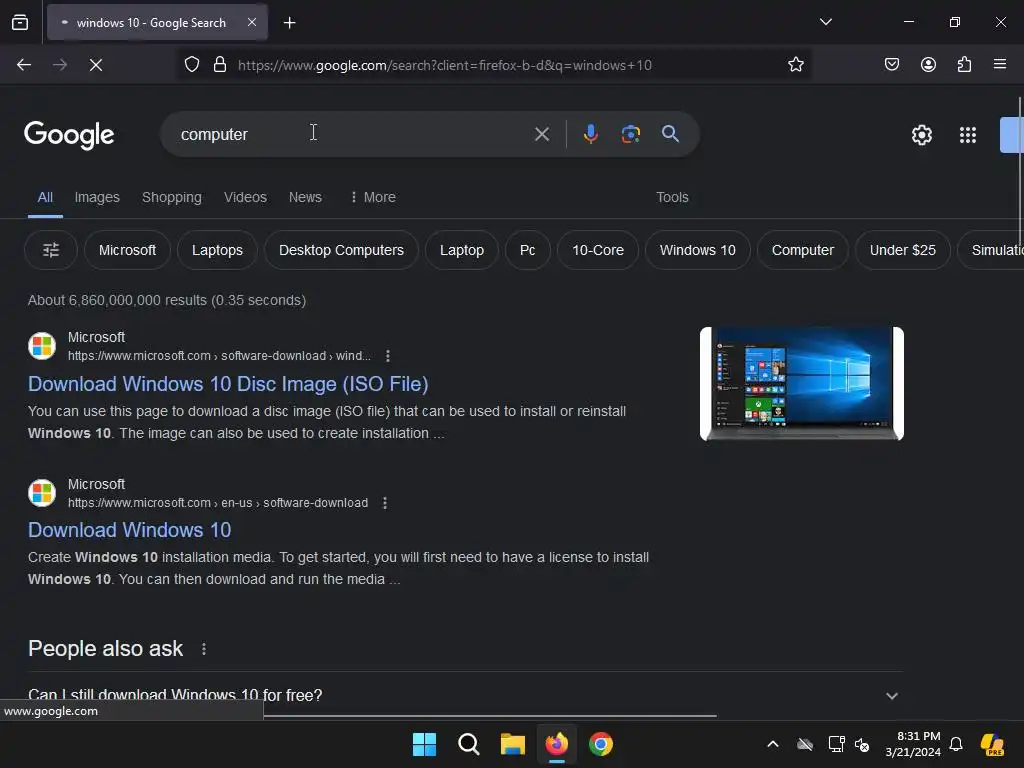Open muted volume tray icon

[862, 744]
